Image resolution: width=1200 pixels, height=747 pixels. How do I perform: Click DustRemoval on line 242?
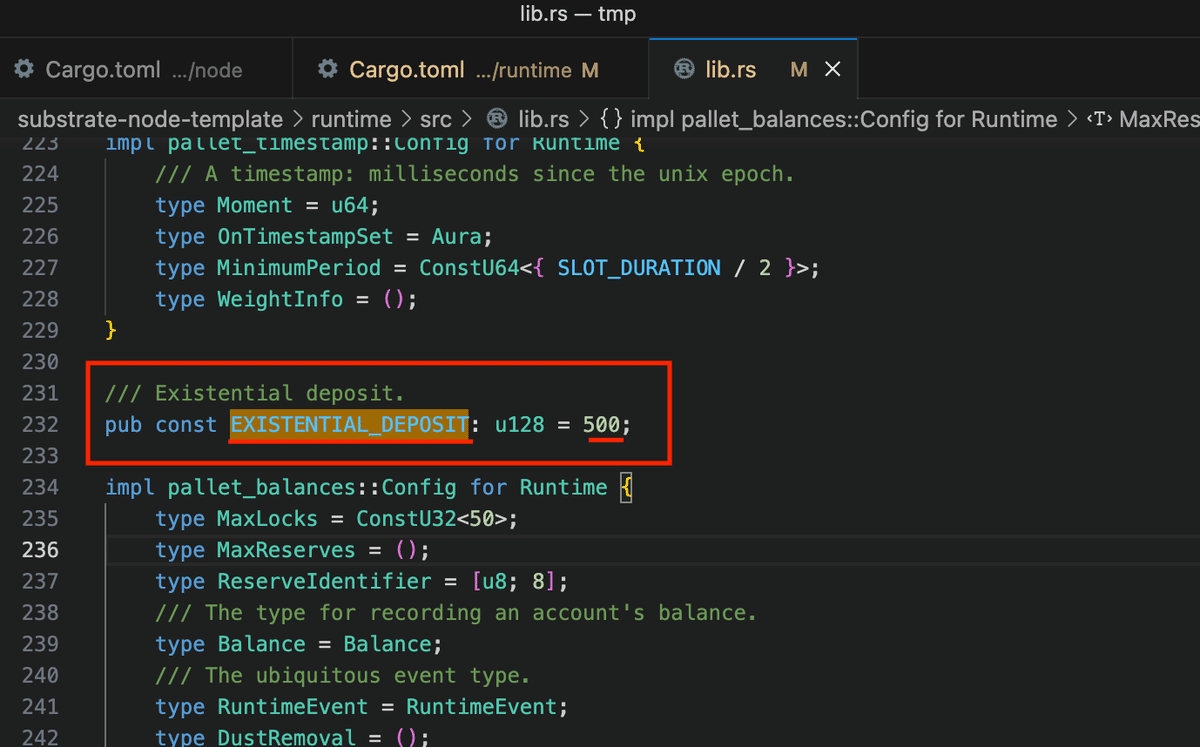click(286, 737)
